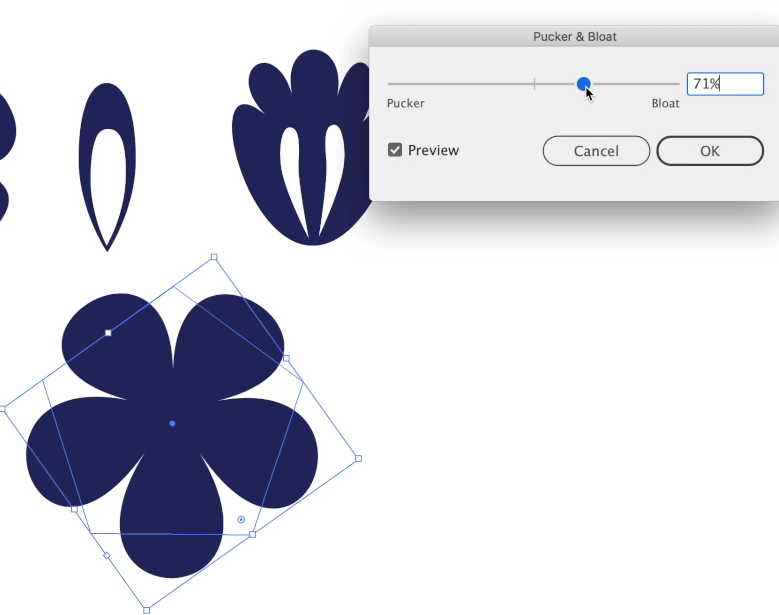Click the slider track near the Pucker end
Image resolution: width=779 pixels, height=615 pixels.
pyautogui.click(x=410, y=85)
